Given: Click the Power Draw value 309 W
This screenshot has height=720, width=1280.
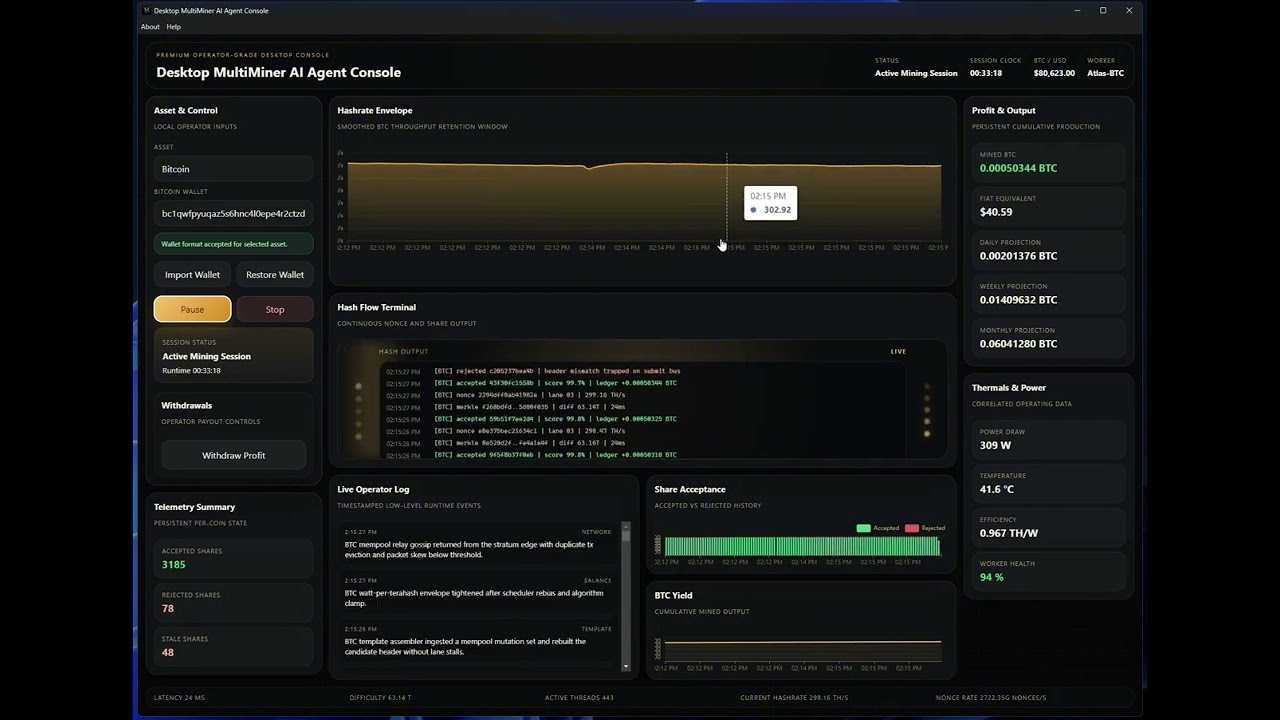Looking at the screenshot, I should 995,445.
